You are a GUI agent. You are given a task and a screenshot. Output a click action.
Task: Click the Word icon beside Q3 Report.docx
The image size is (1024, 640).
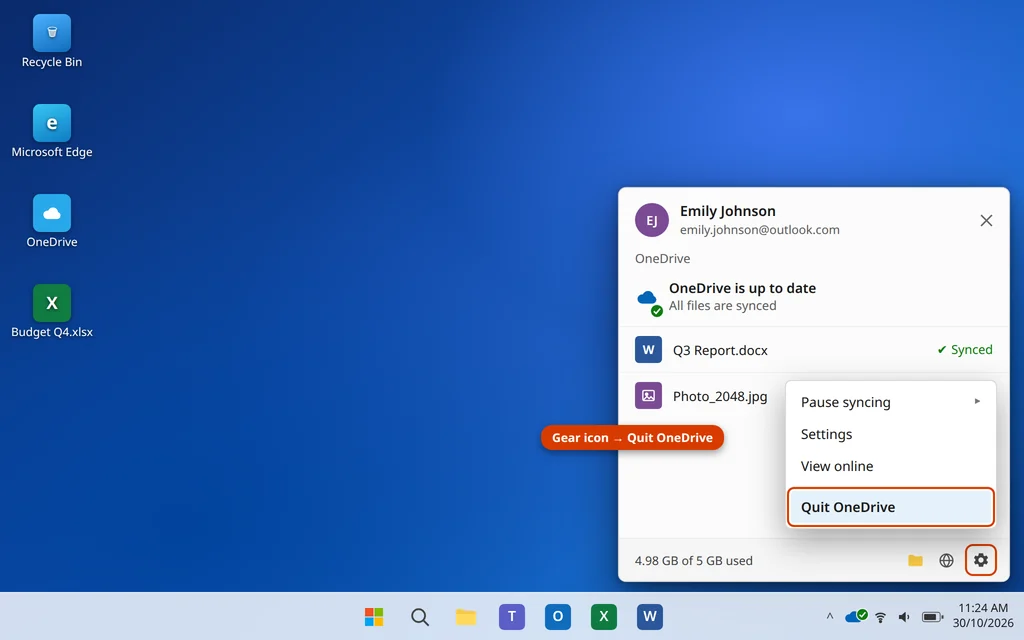point(648,349)
